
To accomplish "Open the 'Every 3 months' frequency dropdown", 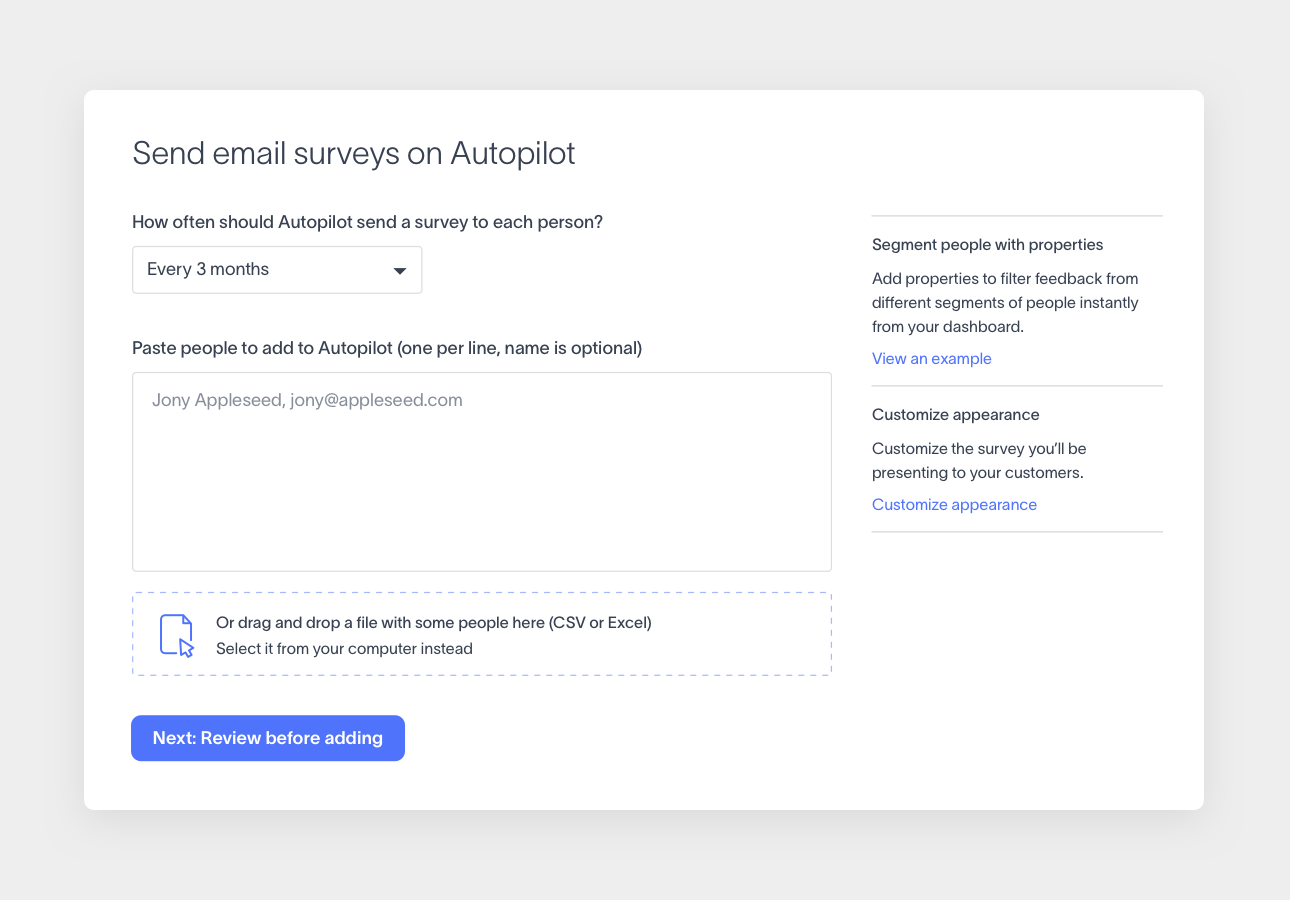I will coord(277,270).
